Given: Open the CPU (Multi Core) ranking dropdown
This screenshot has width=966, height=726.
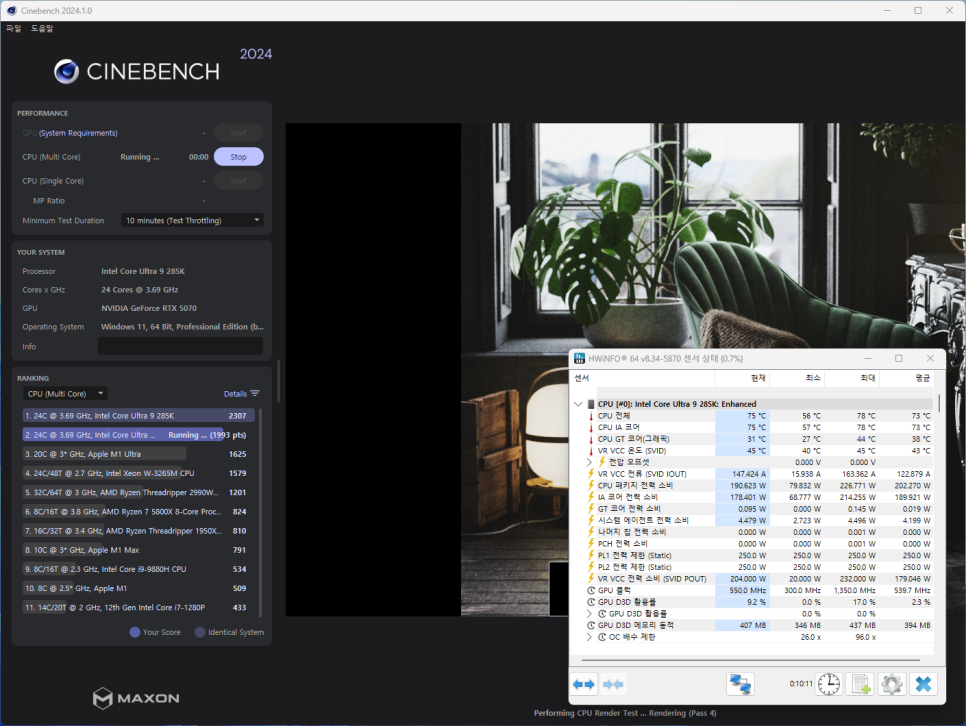Looking at the screenshot, I should [65, 394].
